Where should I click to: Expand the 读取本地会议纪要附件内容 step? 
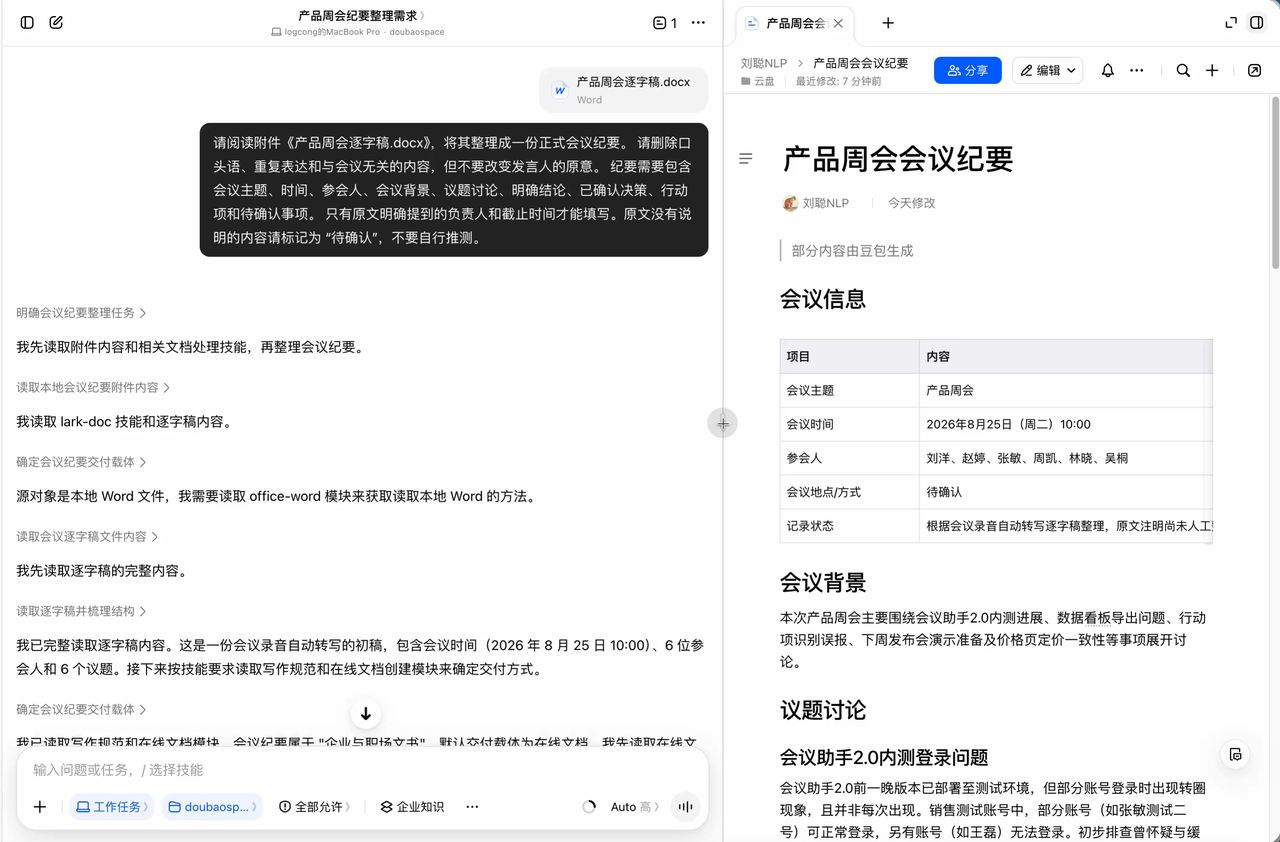(93, 387)
